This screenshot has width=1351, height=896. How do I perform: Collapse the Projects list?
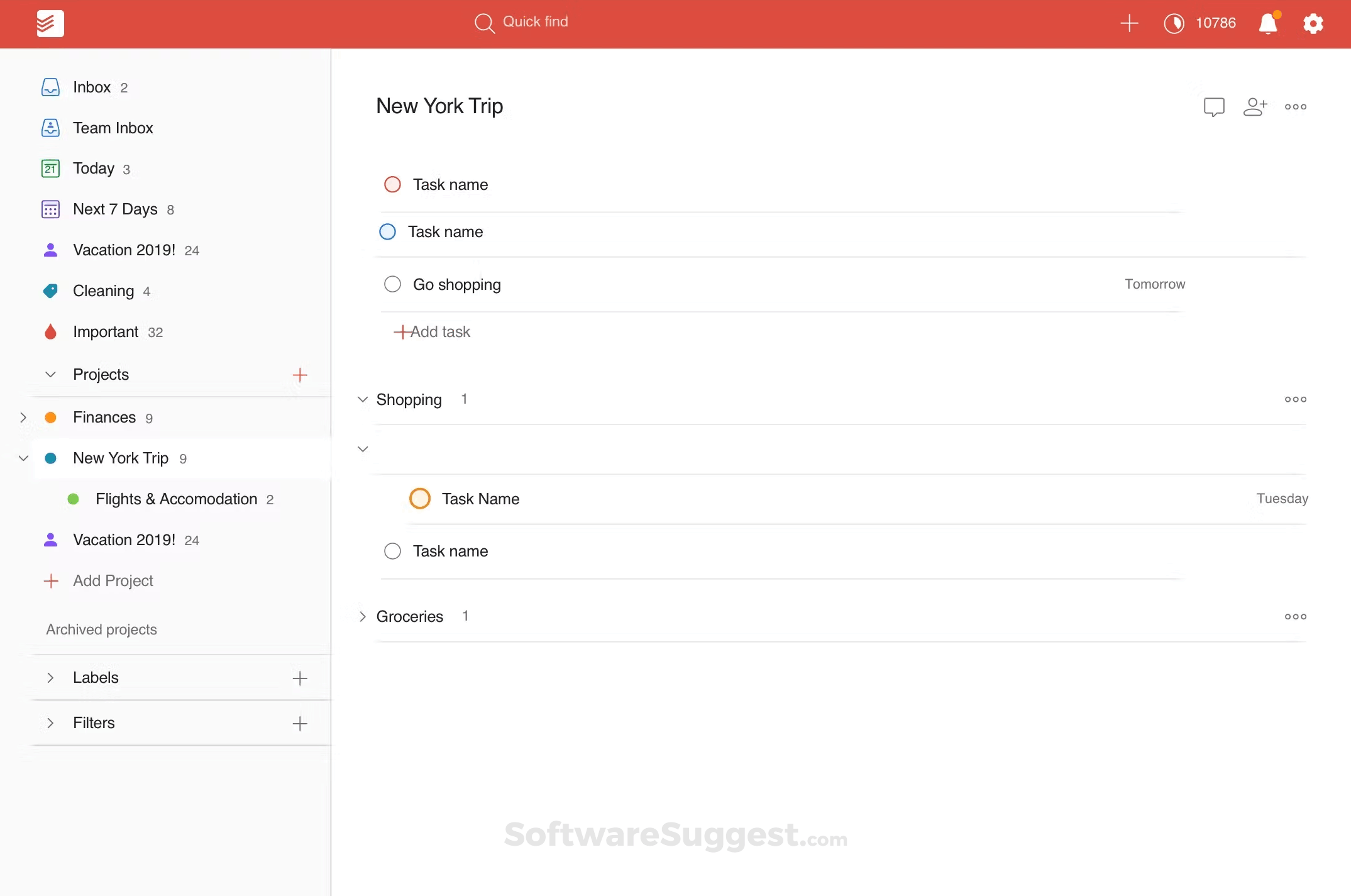click(x=50, y=374)
